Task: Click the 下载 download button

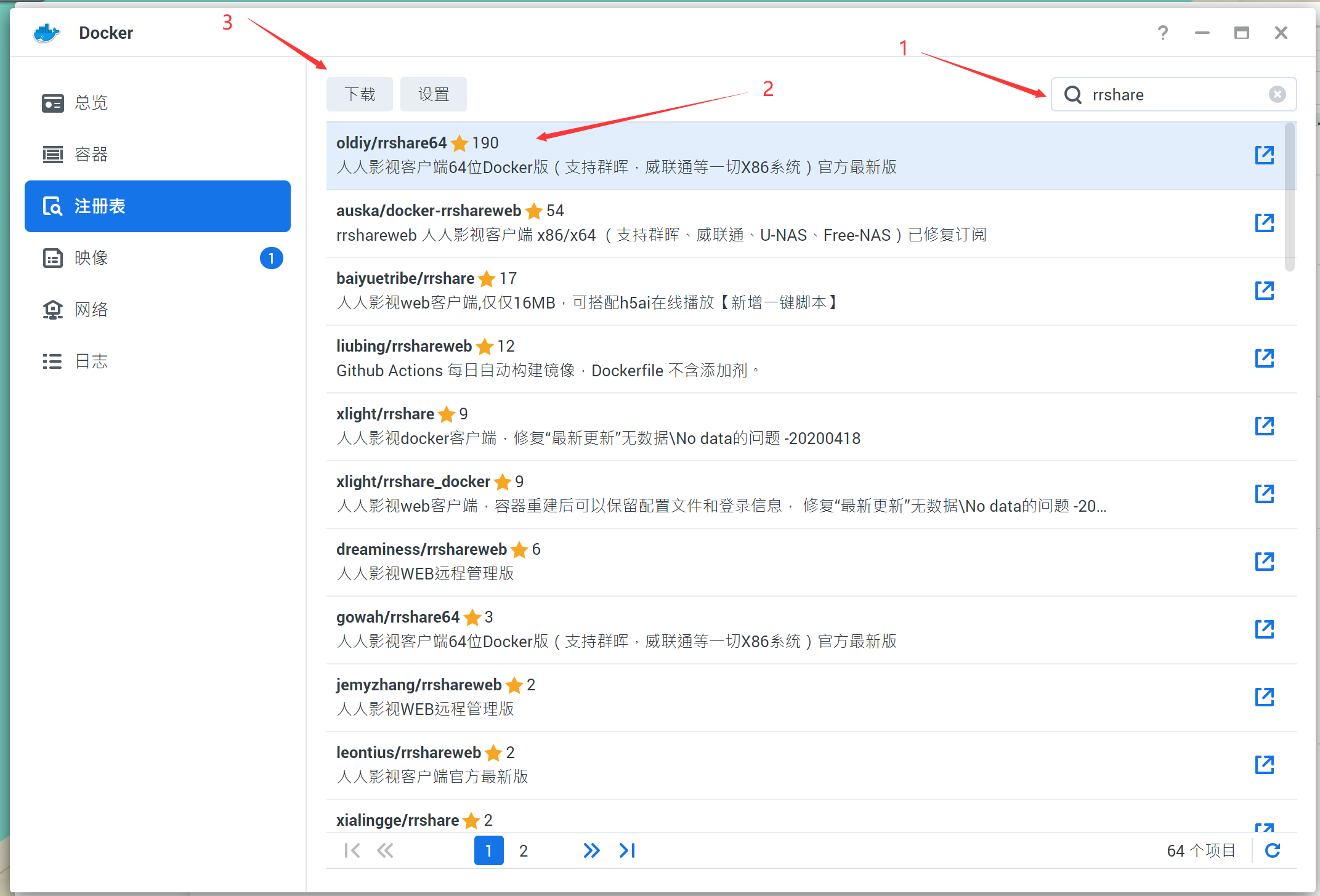Action: 360,94
